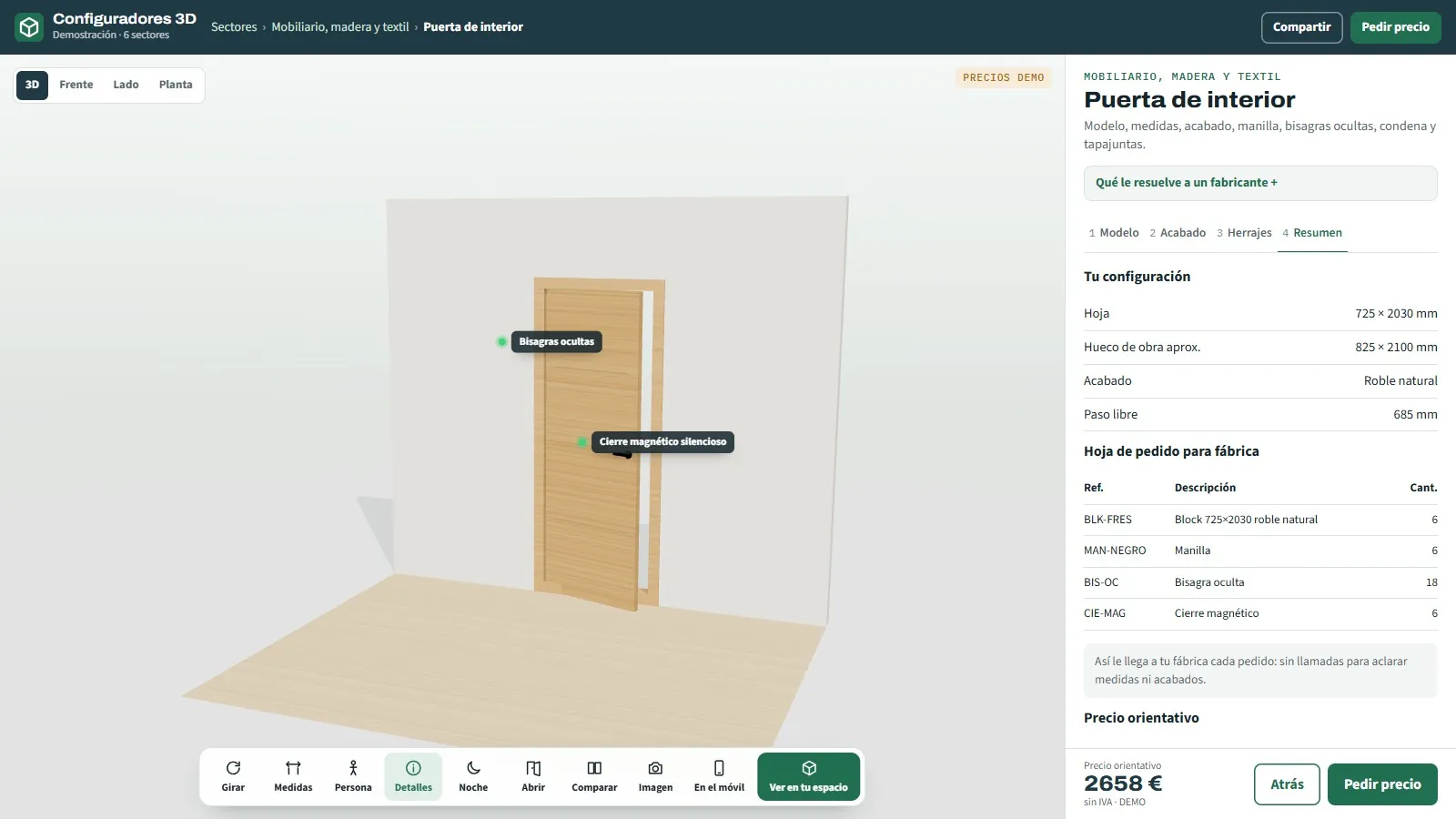The width and height of the screenshot is (1456, 819).
Task: Click the Cierre magnético silencioso hotspot label
Action: click(x=662, y=442)
